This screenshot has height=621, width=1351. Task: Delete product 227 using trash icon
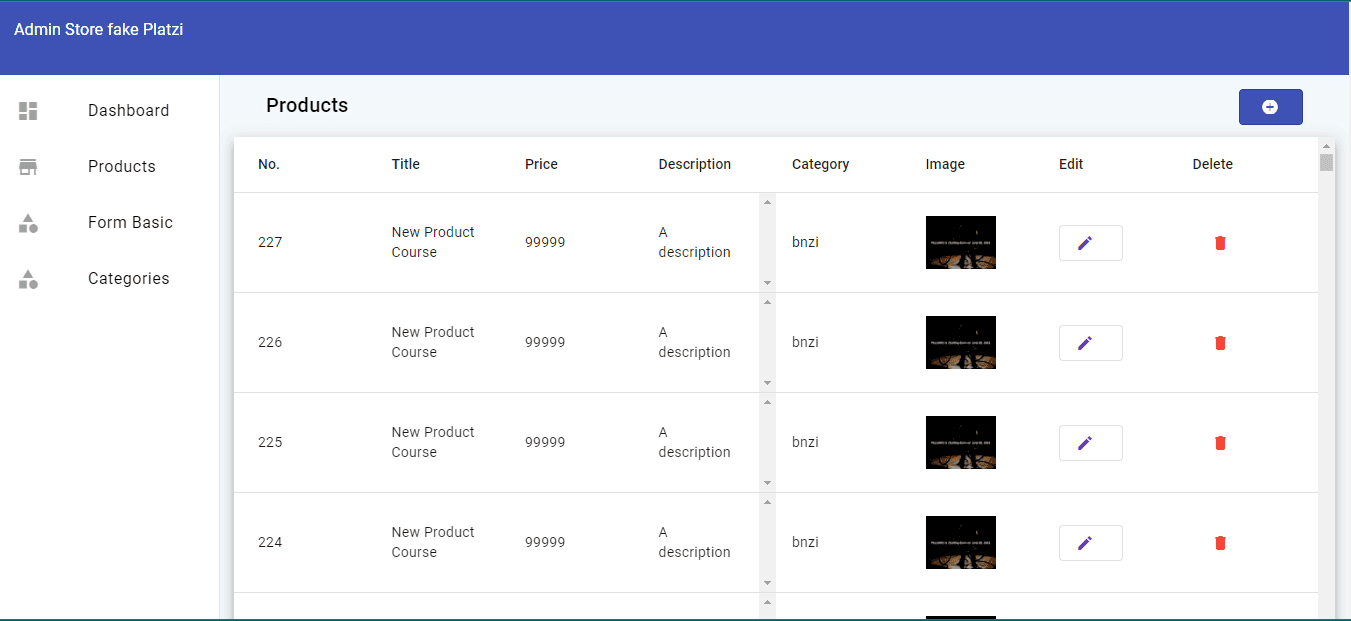[x=1220, y=243]
